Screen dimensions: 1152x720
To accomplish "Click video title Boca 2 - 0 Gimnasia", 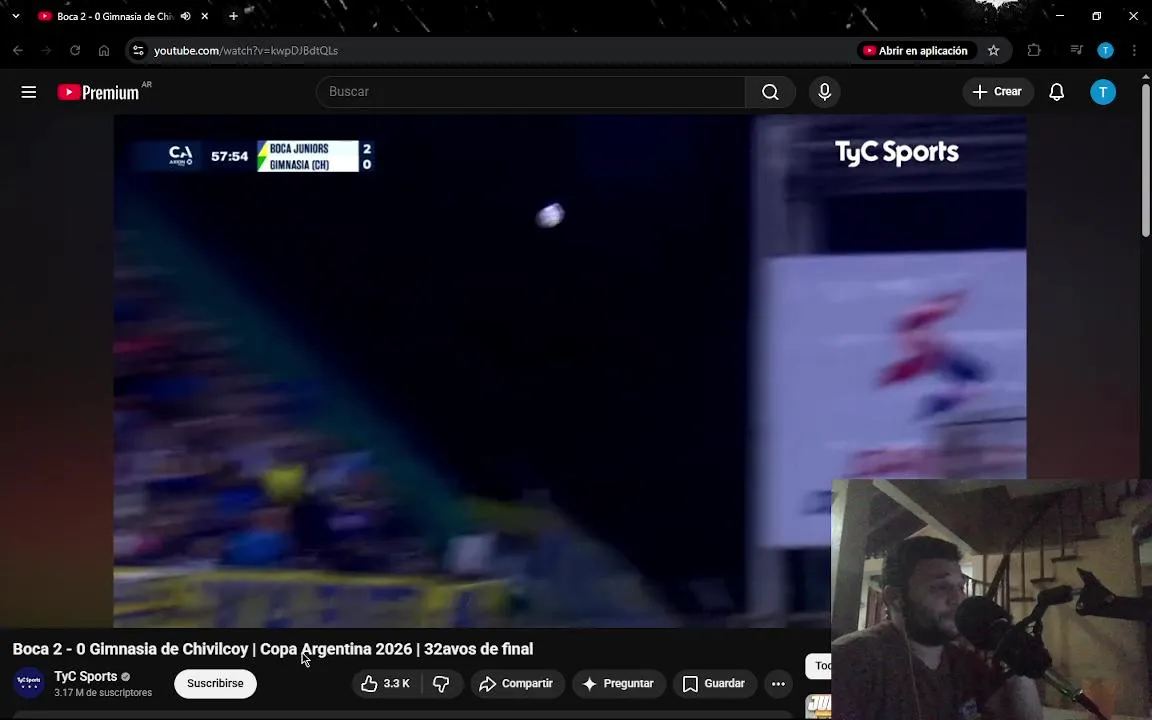I will point(273,649).
